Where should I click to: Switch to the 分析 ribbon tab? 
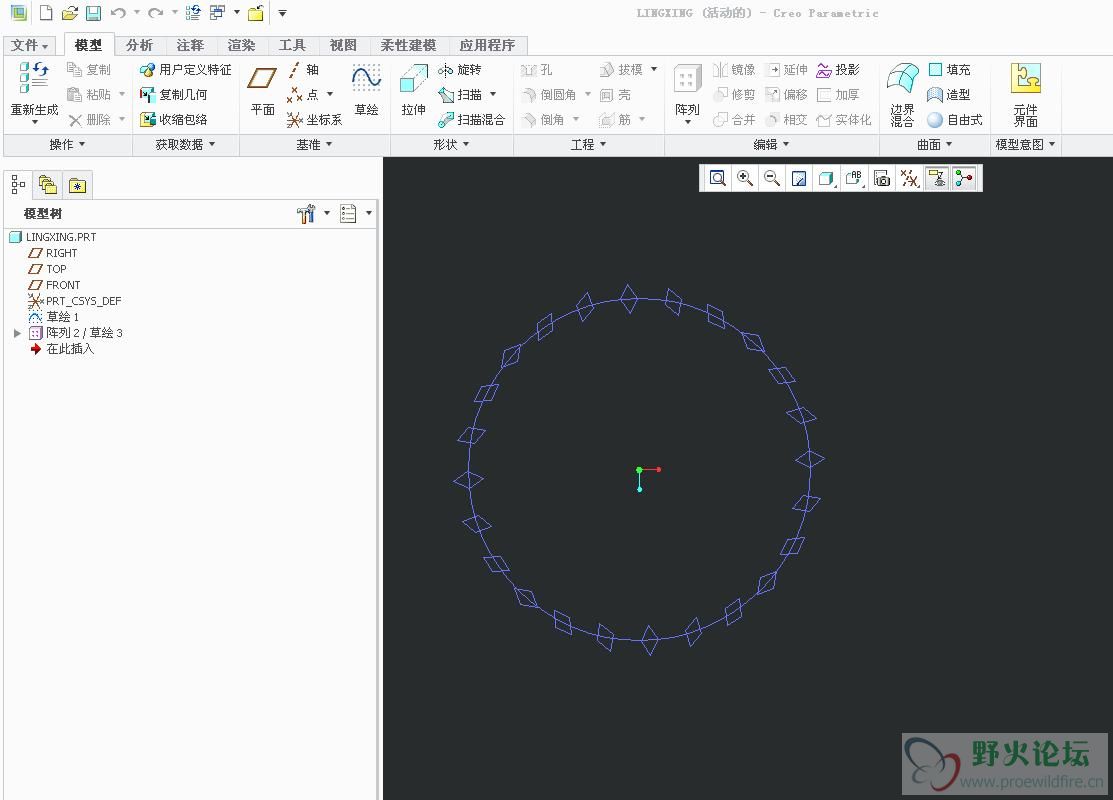[139, 45]
